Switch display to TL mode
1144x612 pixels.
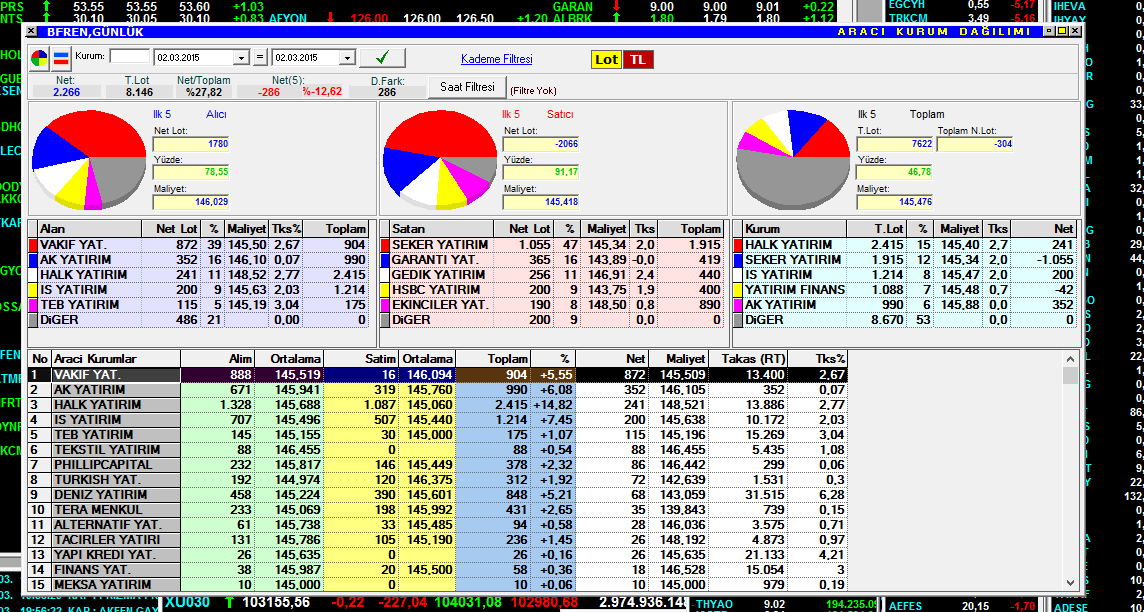[637, 60]
